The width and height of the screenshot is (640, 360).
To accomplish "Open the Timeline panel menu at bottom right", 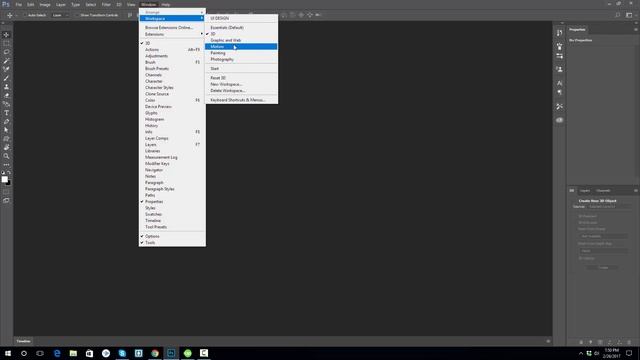I will 548,341.
